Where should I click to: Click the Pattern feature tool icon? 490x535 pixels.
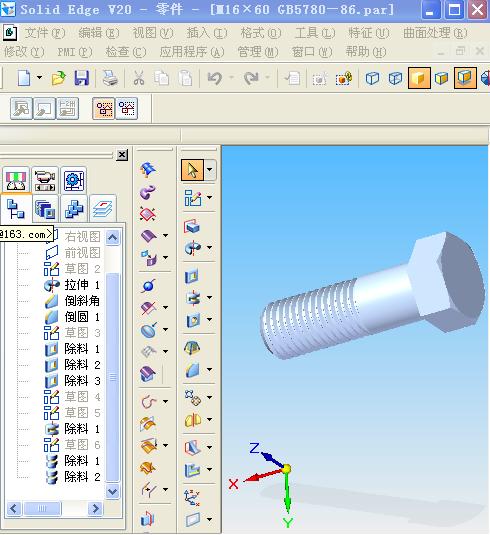click(193, 397)
